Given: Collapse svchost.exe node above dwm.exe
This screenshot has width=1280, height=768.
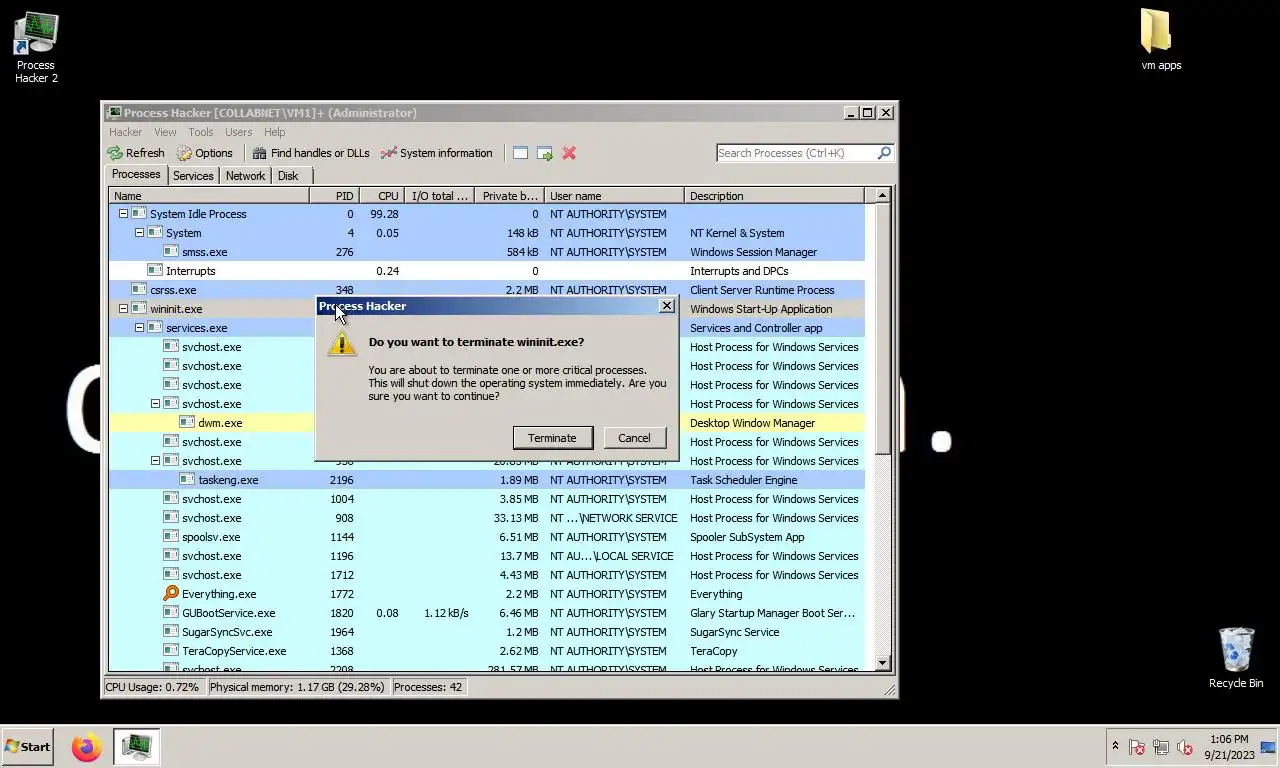Looking at the screenshot, I should pyautogui.click(x=155, y=404).
